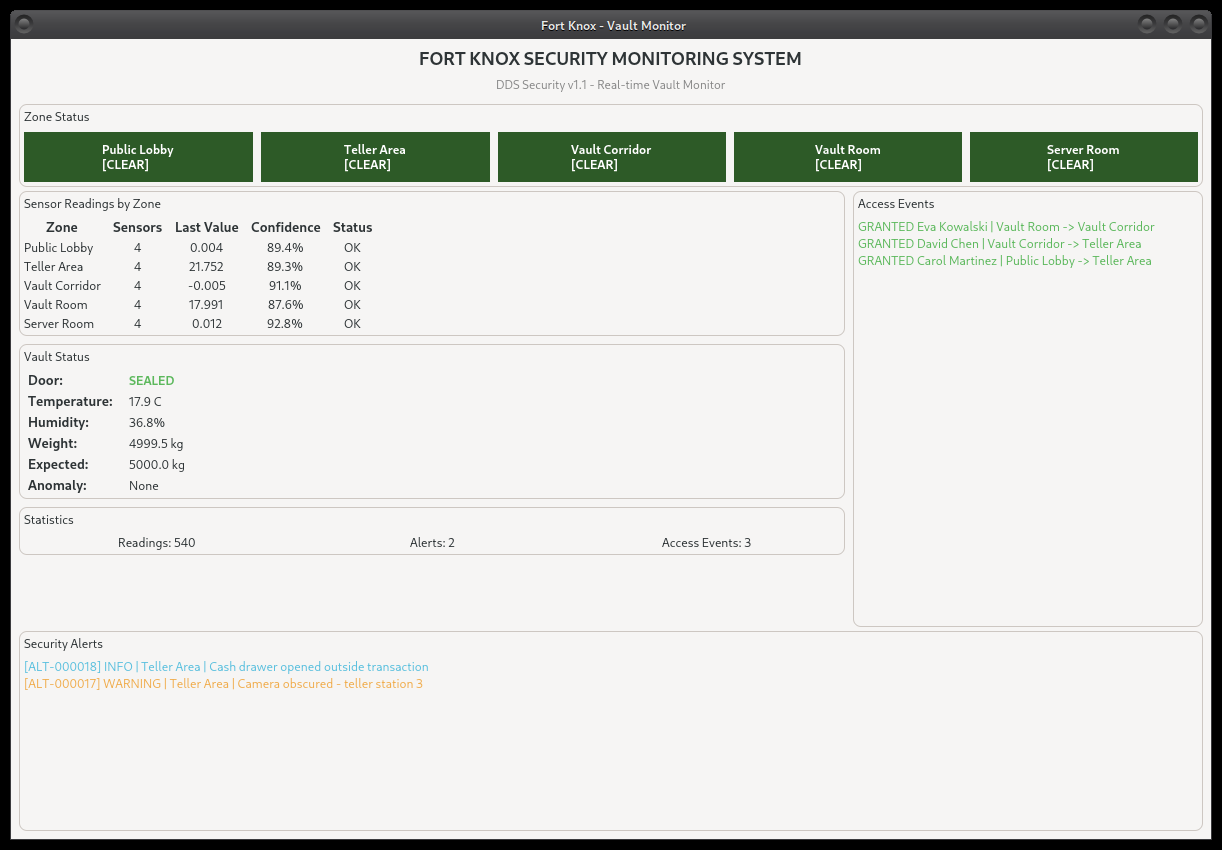This screenshot has height=850, width=1222.
Task: Click the Alerts count in Statistics
Action: [x=432, y=543]
